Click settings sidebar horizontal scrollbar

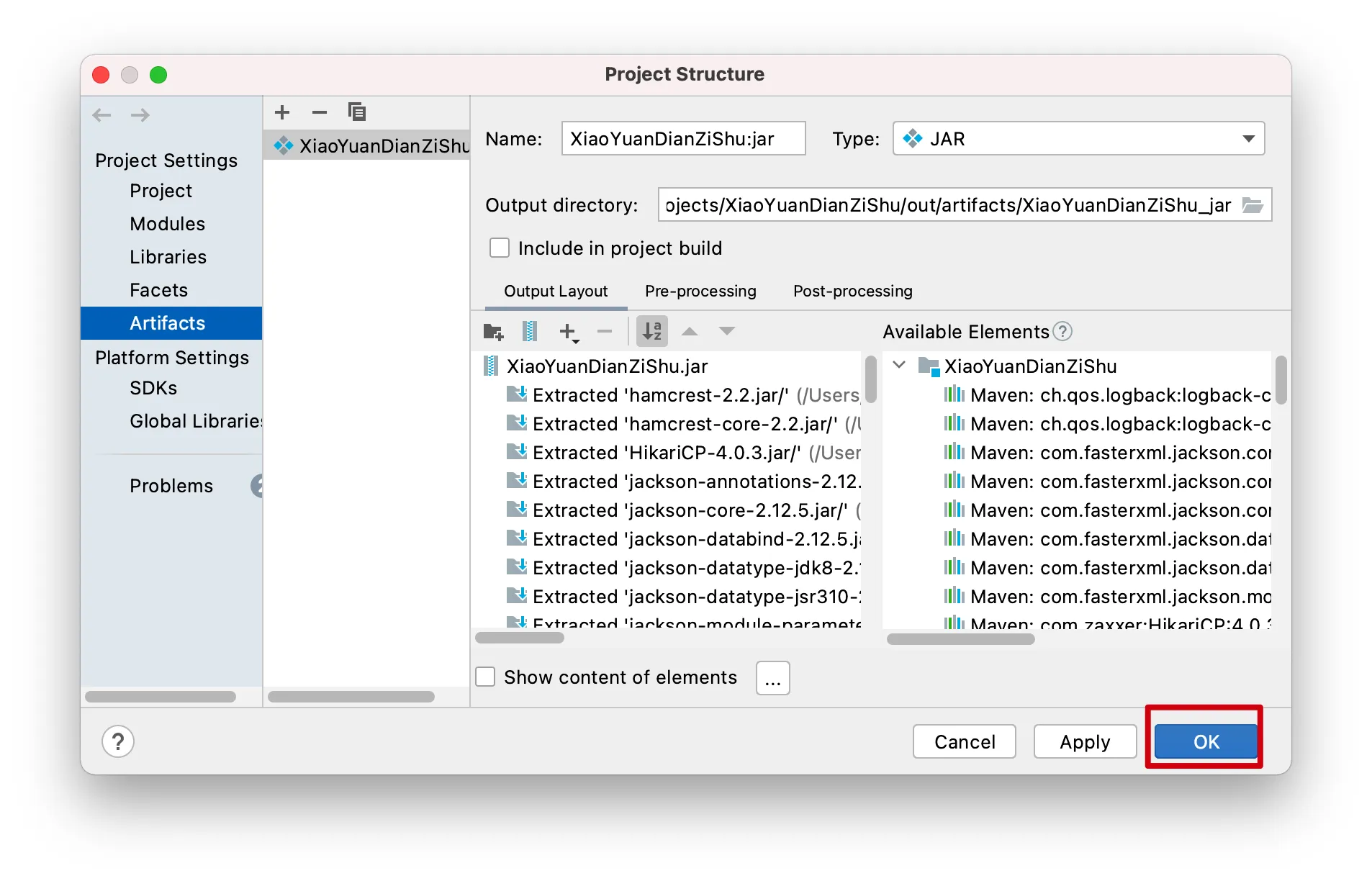pyautogui.click(x=161, y=697)
